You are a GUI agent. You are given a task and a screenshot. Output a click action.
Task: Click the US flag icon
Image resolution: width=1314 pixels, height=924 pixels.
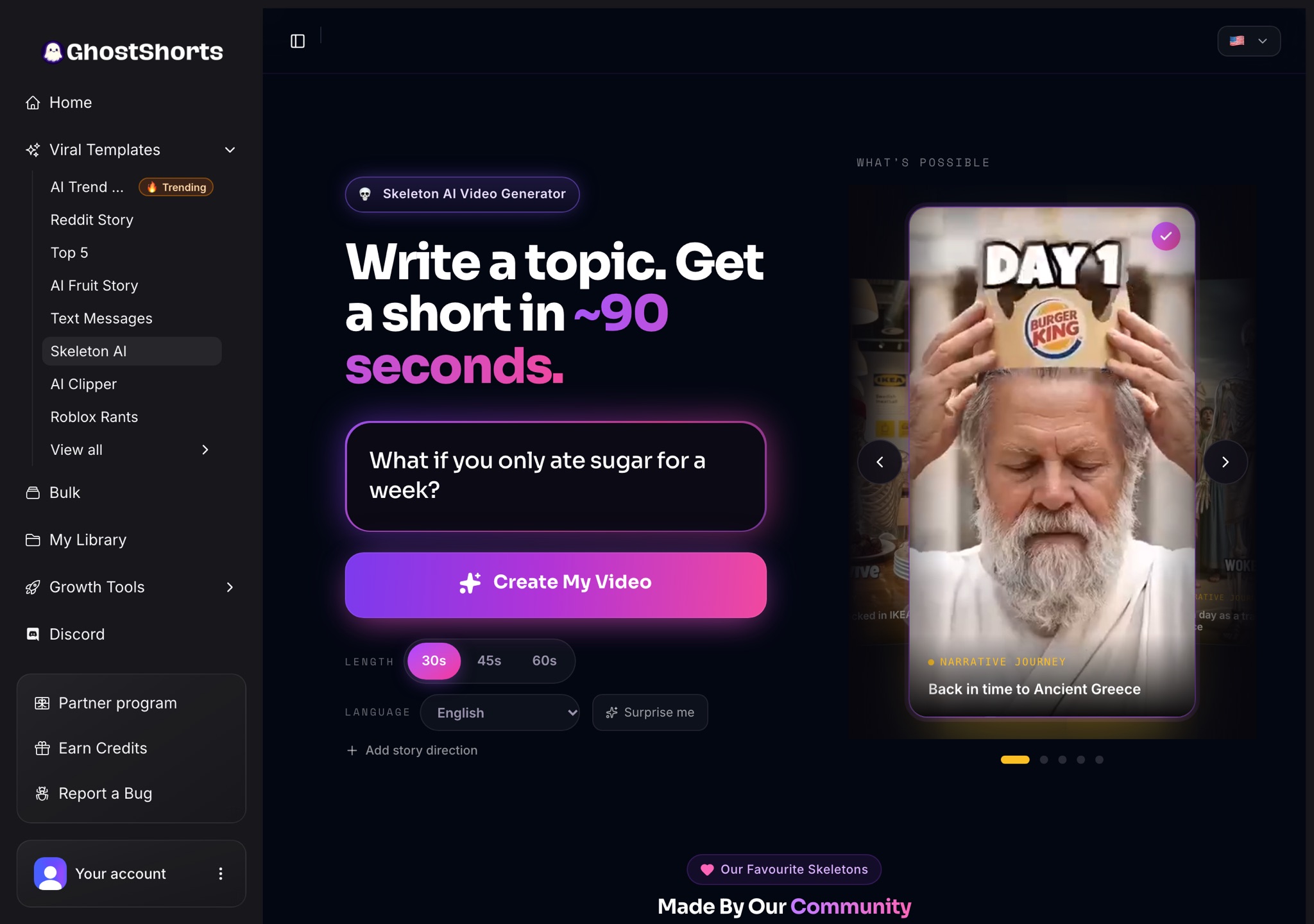click(x=1237, y=41)
